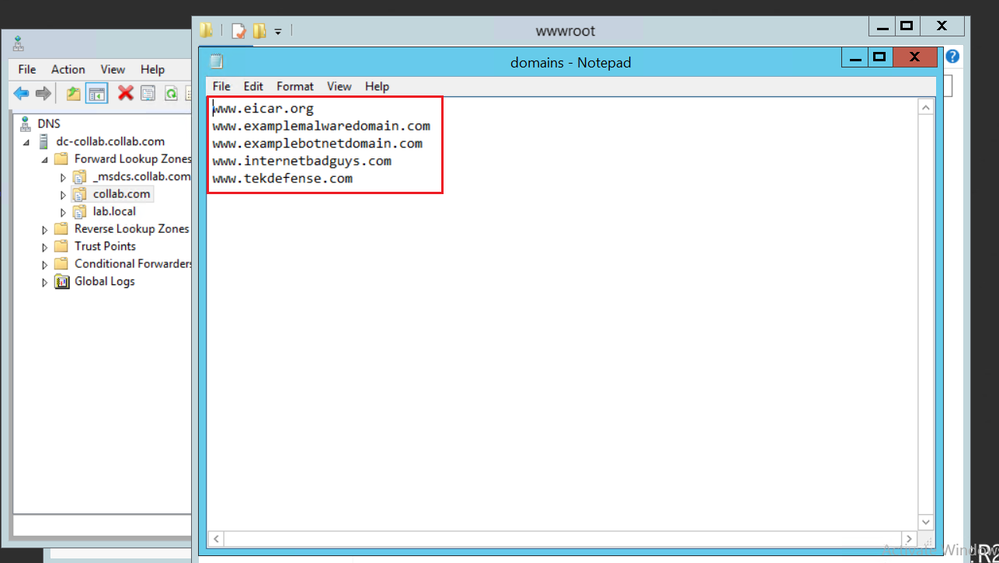Click the Trust Points folder icon
Screen dimensions: 999x563
pos(61,246)
